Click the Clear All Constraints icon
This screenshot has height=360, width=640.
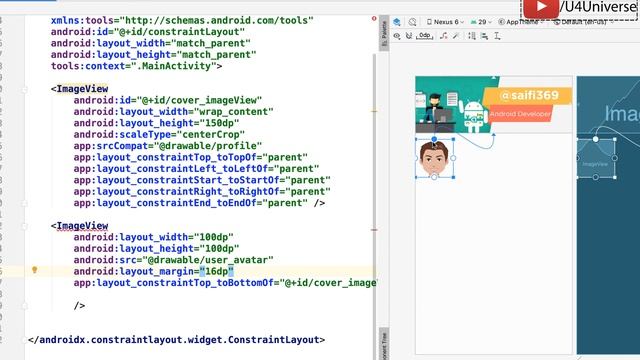[444, 36]
